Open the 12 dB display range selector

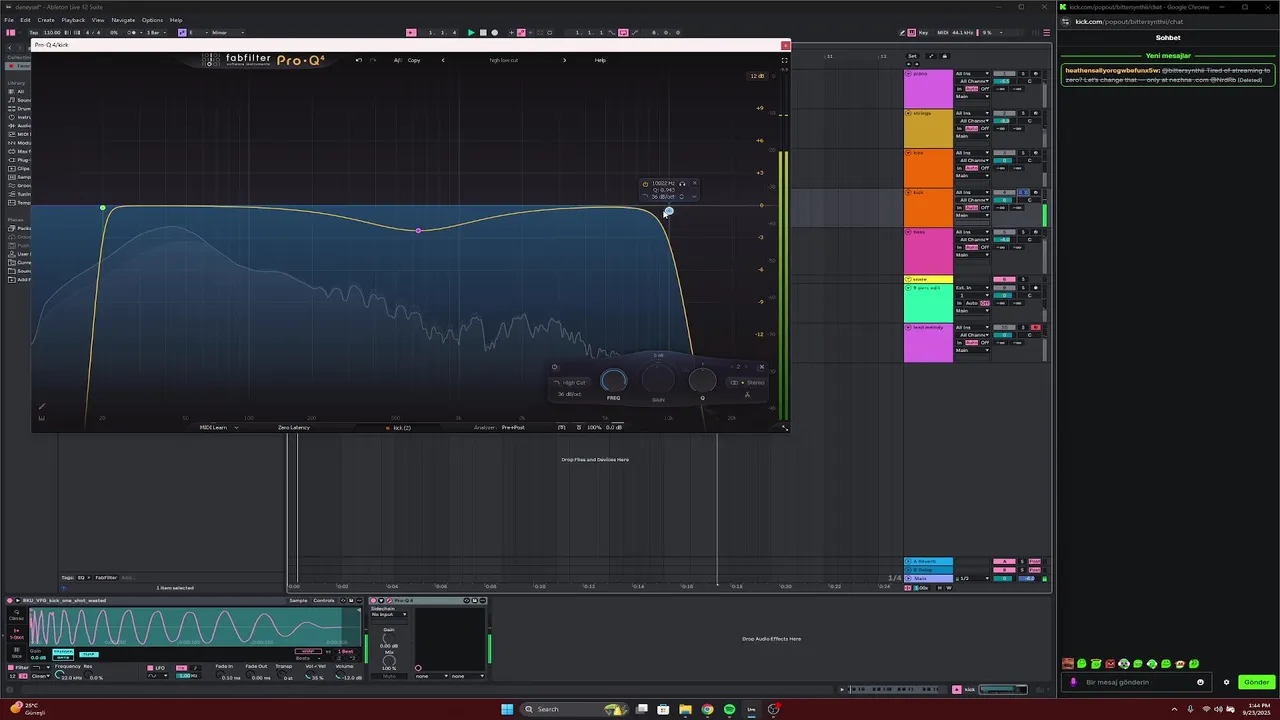pos(758,76)
